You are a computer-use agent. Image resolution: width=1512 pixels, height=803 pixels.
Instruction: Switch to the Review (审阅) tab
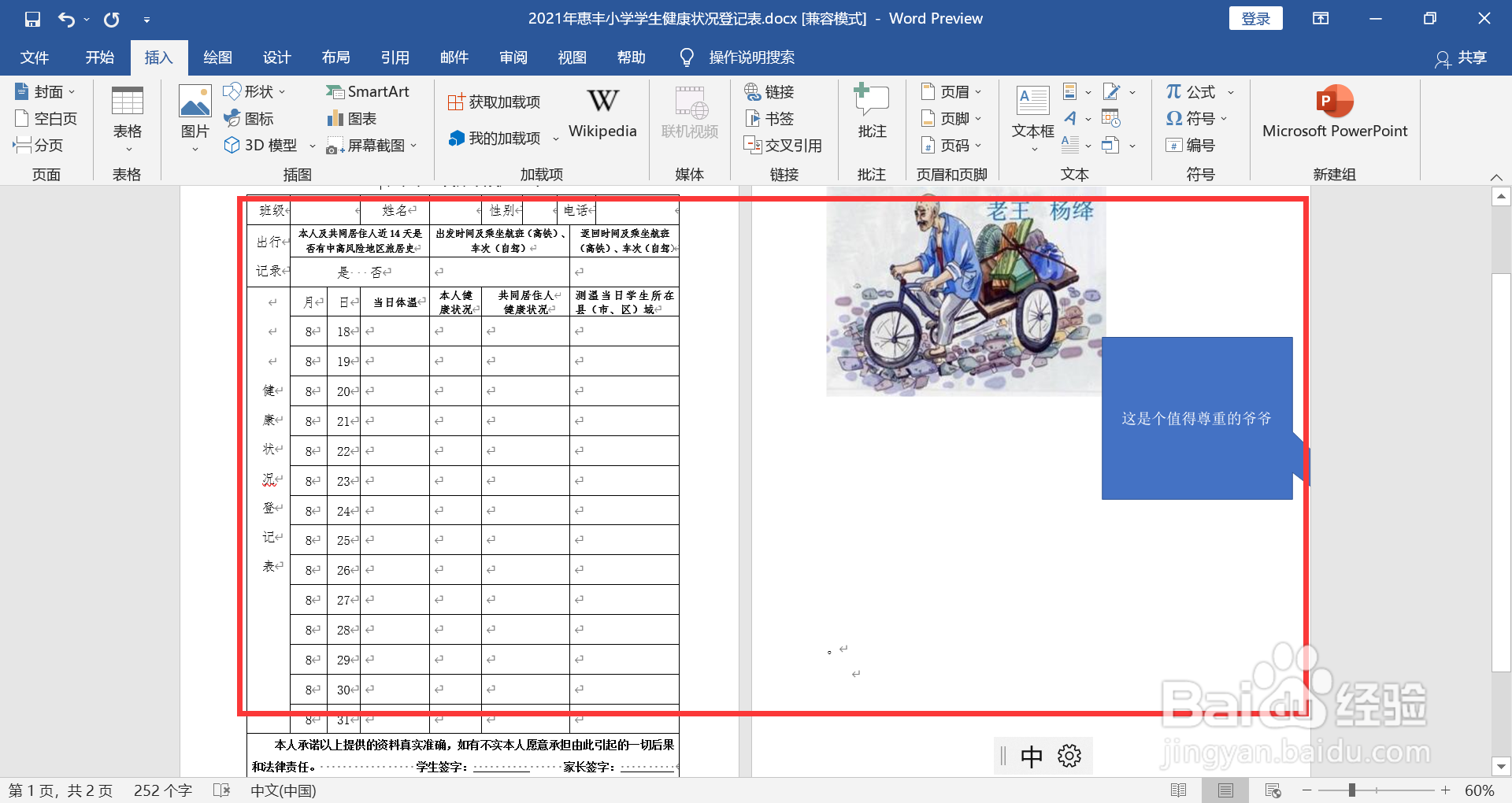(513, 57)
